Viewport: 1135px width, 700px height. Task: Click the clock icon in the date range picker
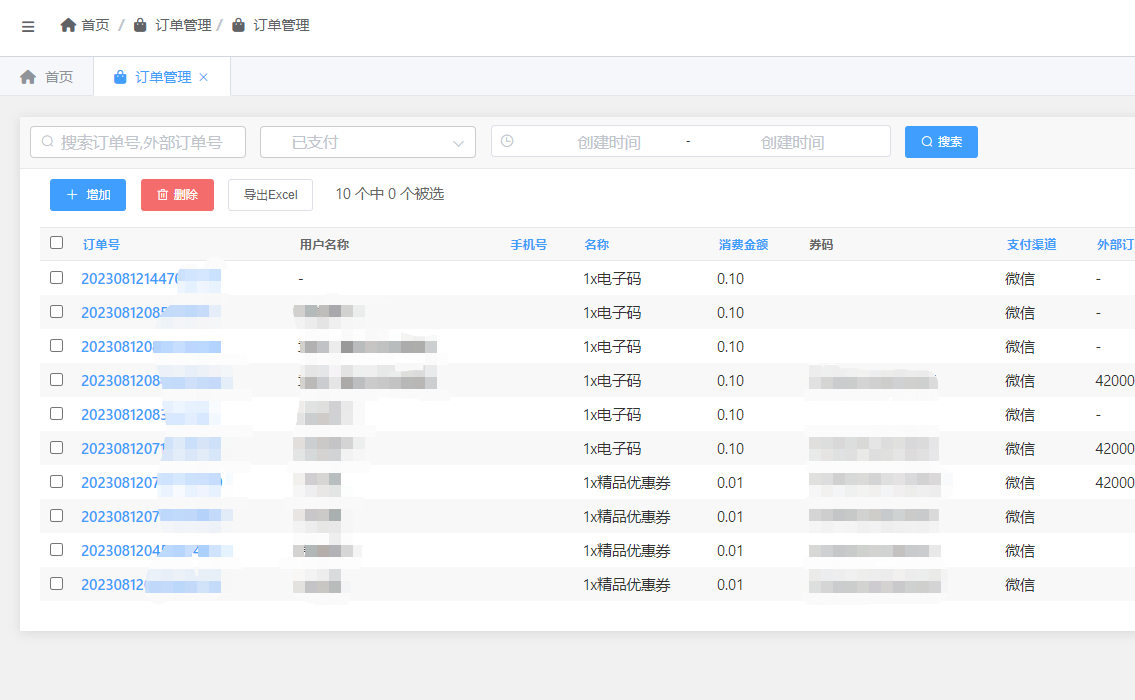pyautogui.click(x=507, y=142)
